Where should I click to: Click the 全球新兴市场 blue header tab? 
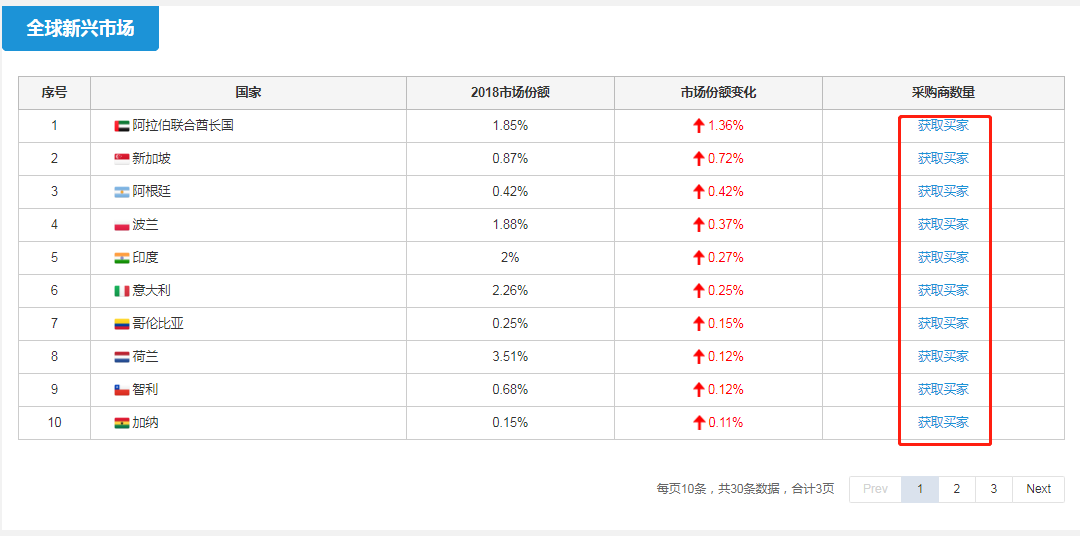pyautogui.click(x=80, y=28)
